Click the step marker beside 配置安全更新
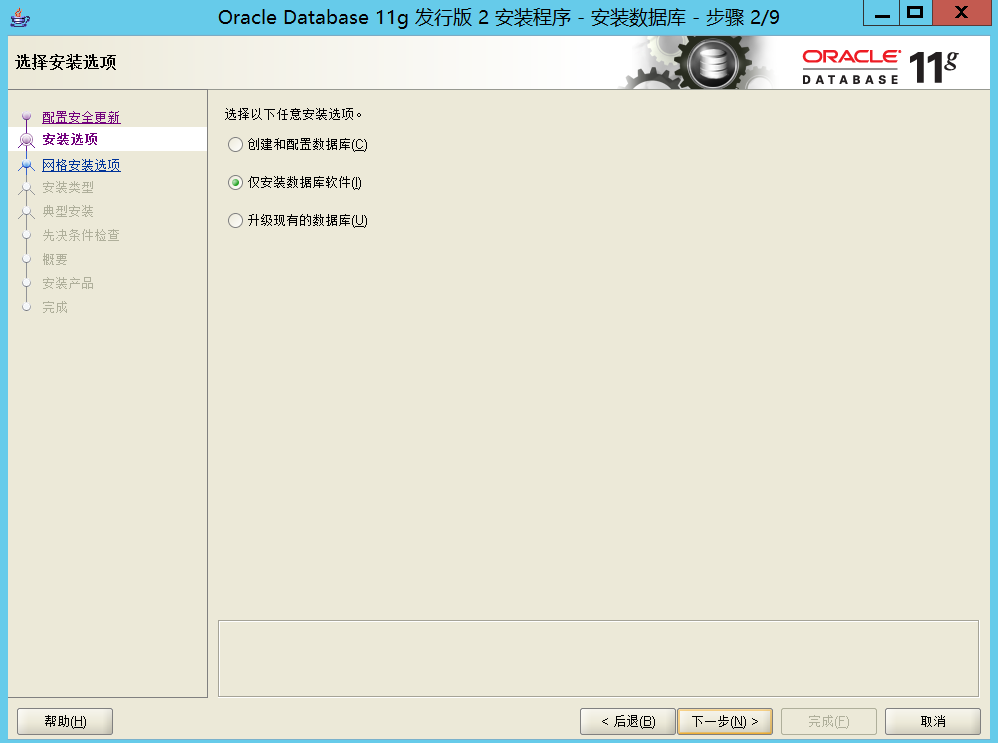998x743 pixels. (26, 117)
